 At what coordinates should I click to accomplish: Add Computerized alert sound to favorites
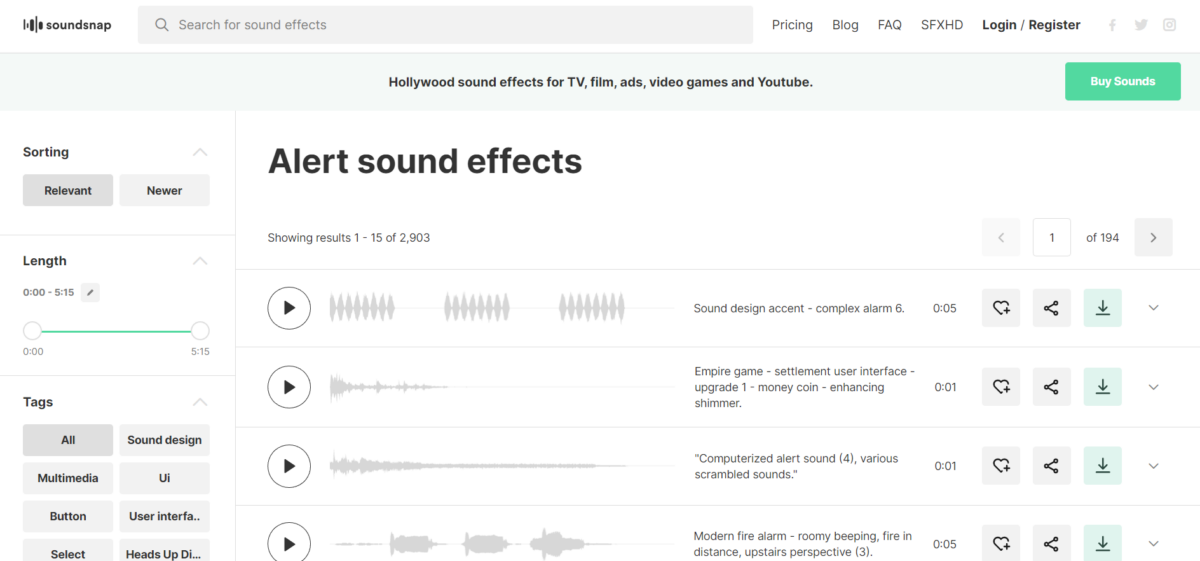click(1001, 466)
